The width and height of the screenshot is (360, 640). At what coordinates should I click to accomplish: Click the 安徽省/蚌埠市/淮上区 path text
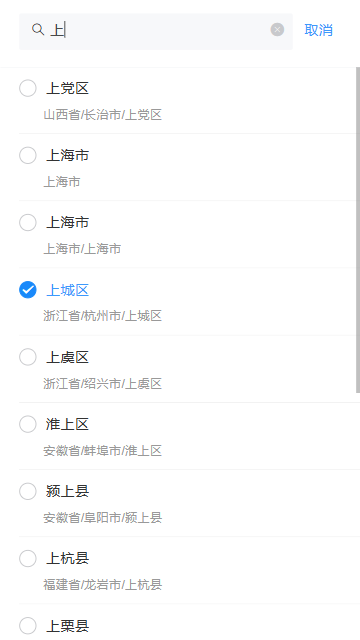pos(102,451)
